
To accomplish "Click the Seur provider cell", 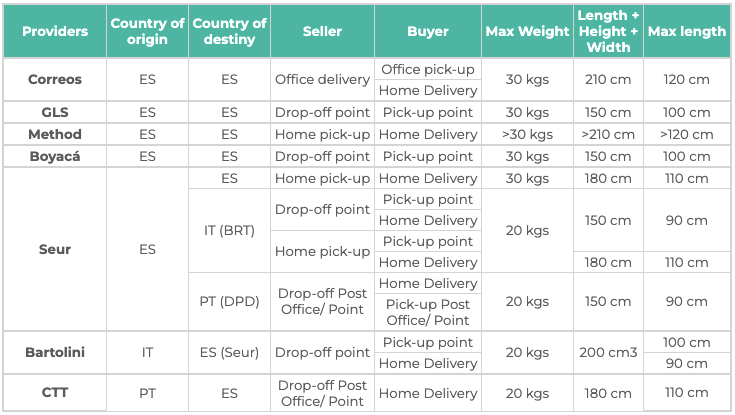I will click(55, 249).
